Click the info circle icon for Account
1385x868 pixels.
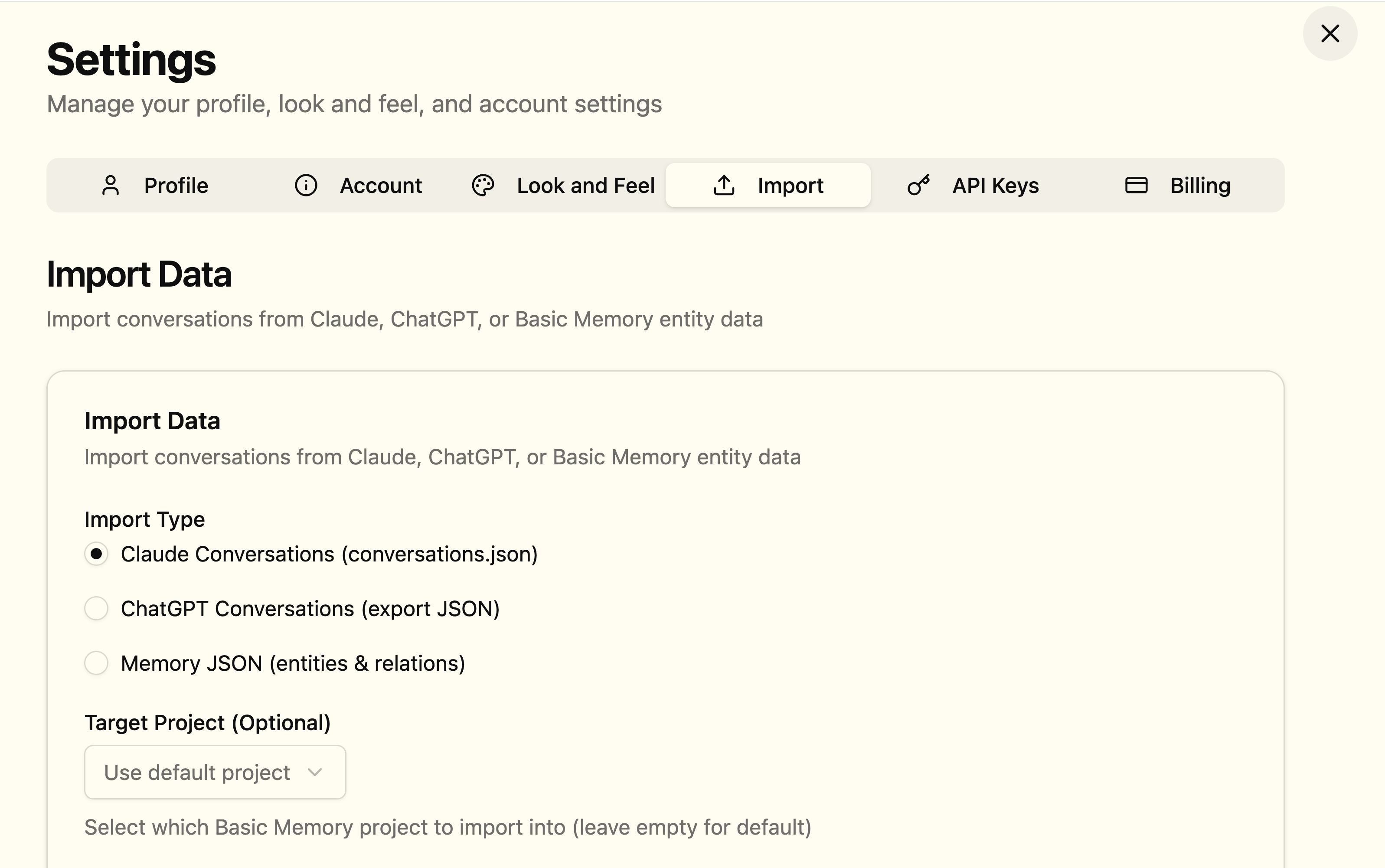click(x=306, y=186)
